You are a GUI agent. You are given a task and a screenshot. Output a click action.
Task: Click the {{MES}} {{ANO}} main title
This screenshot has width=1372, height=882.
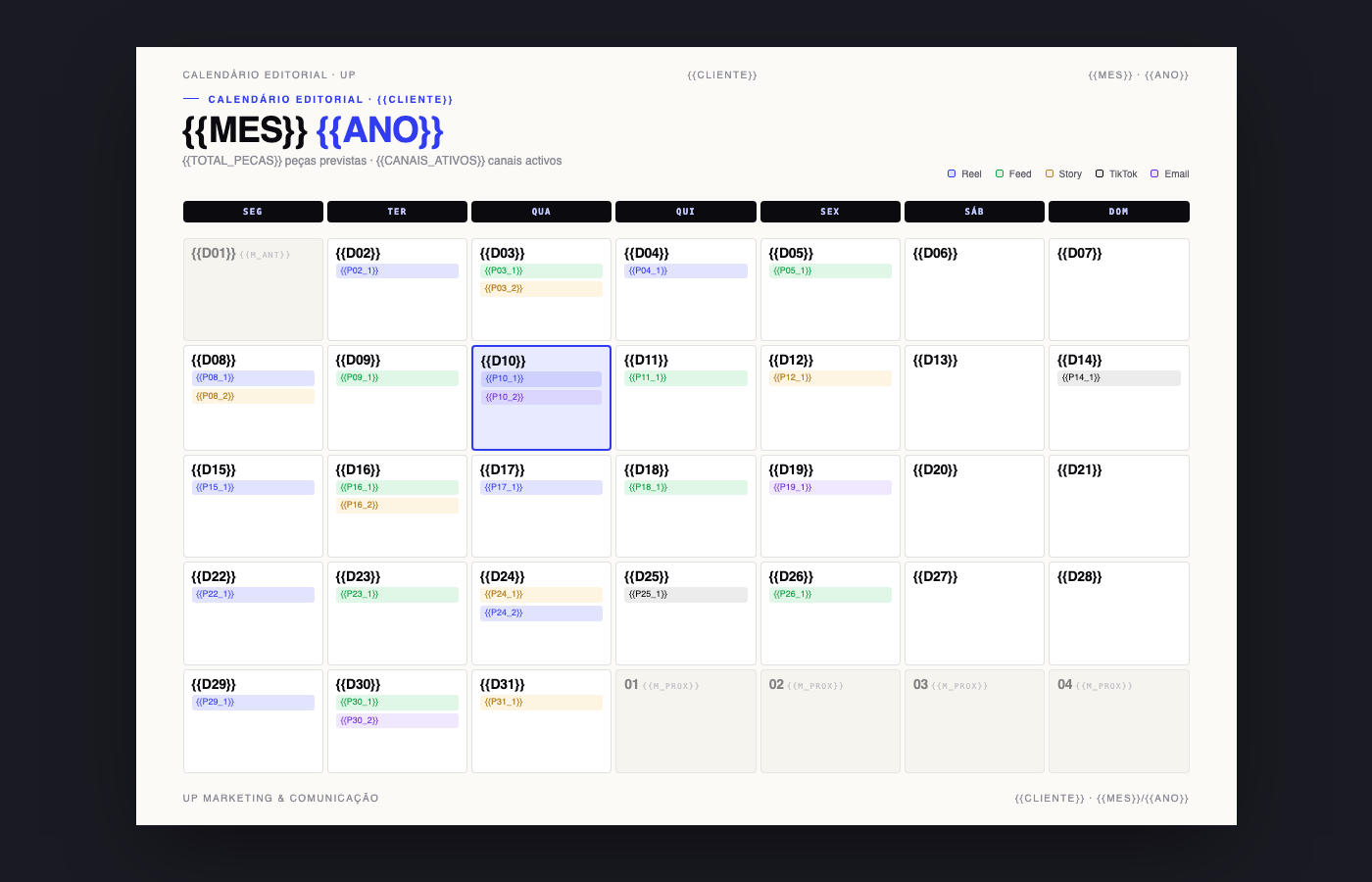(x=313, y=130)
